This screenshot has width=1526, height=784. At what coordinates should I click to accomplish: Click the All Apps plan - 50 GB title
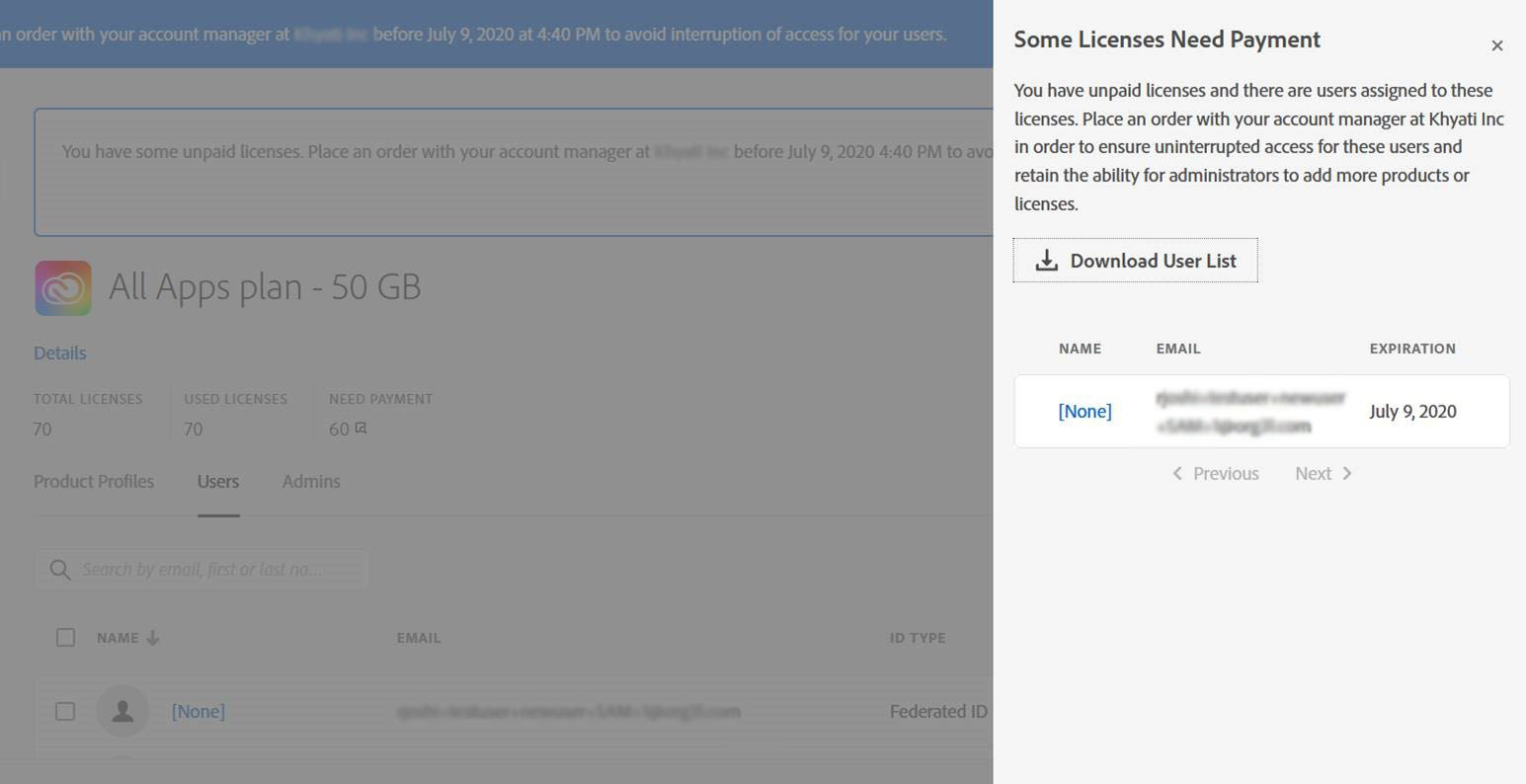[265, 287]
